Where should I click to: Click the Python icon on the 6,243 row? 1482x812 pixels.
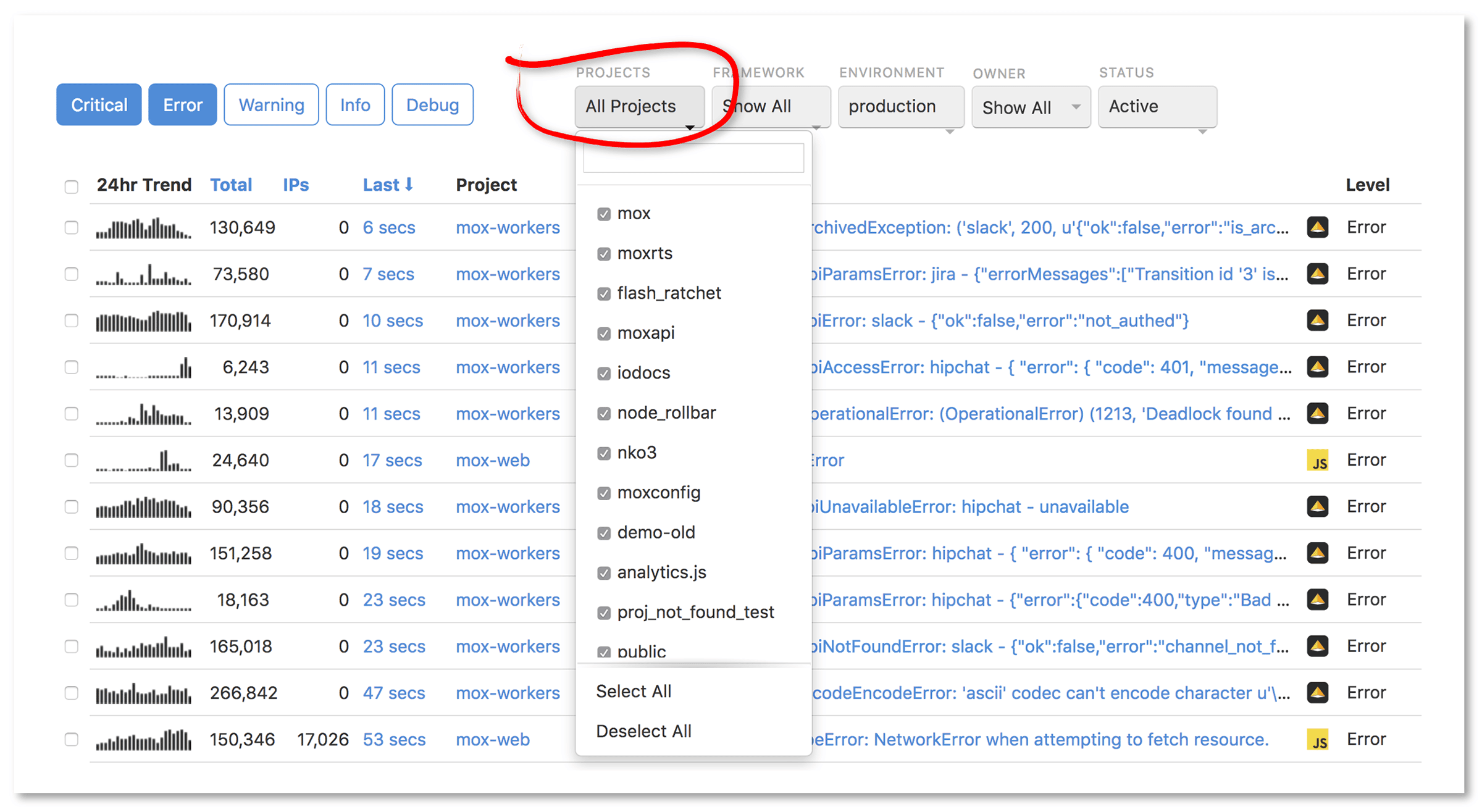(1317, 367)
